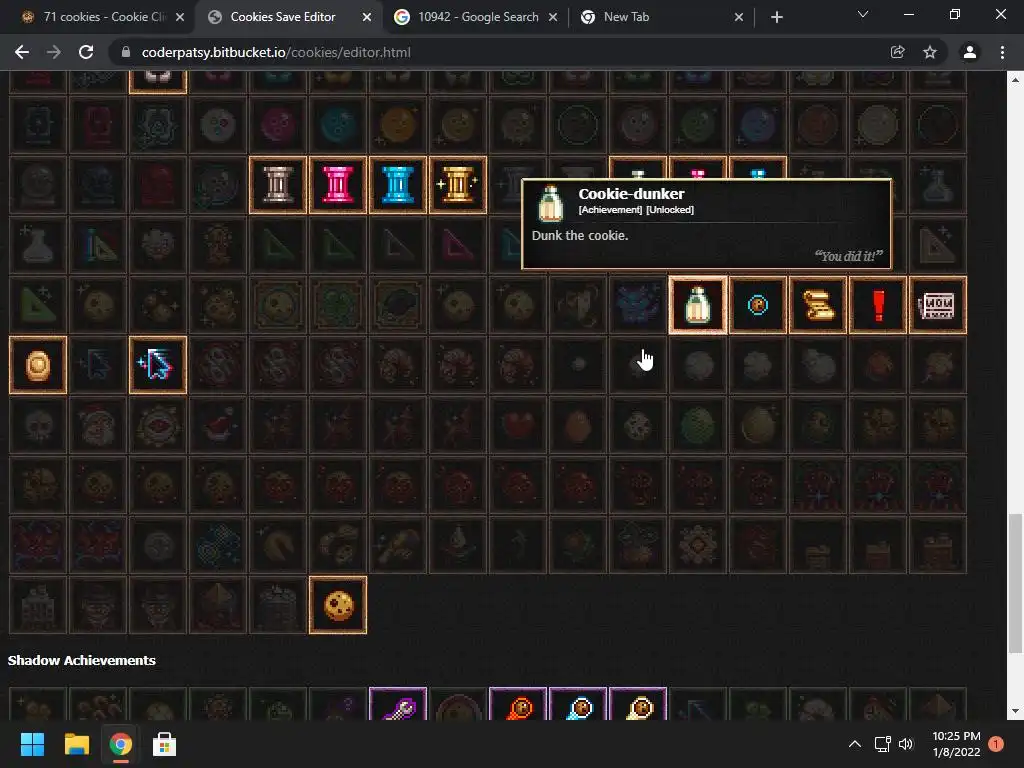Toggle the sparkling gold pillar achievement

click(x=458, y=185)
